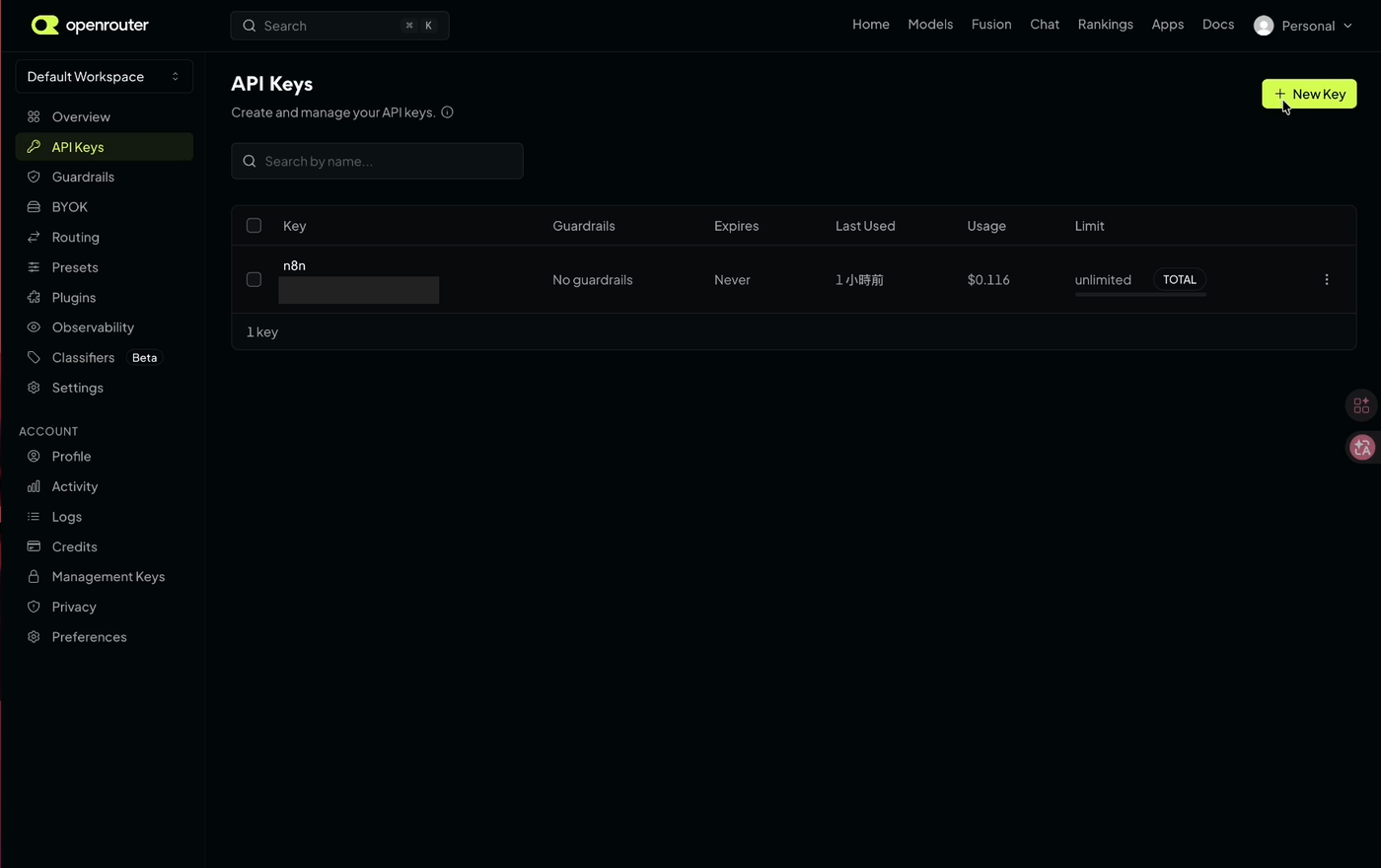Open the Default Workspace selector

pos(105,77)
